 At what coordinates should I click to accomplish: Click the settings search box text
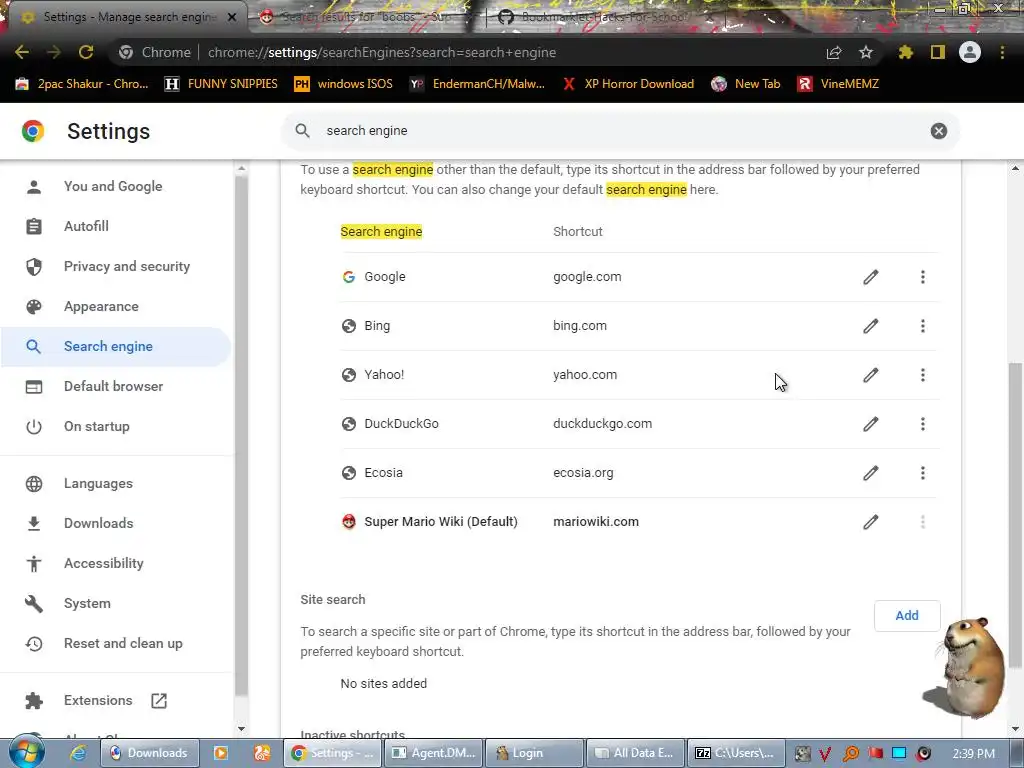pos(367,131)
